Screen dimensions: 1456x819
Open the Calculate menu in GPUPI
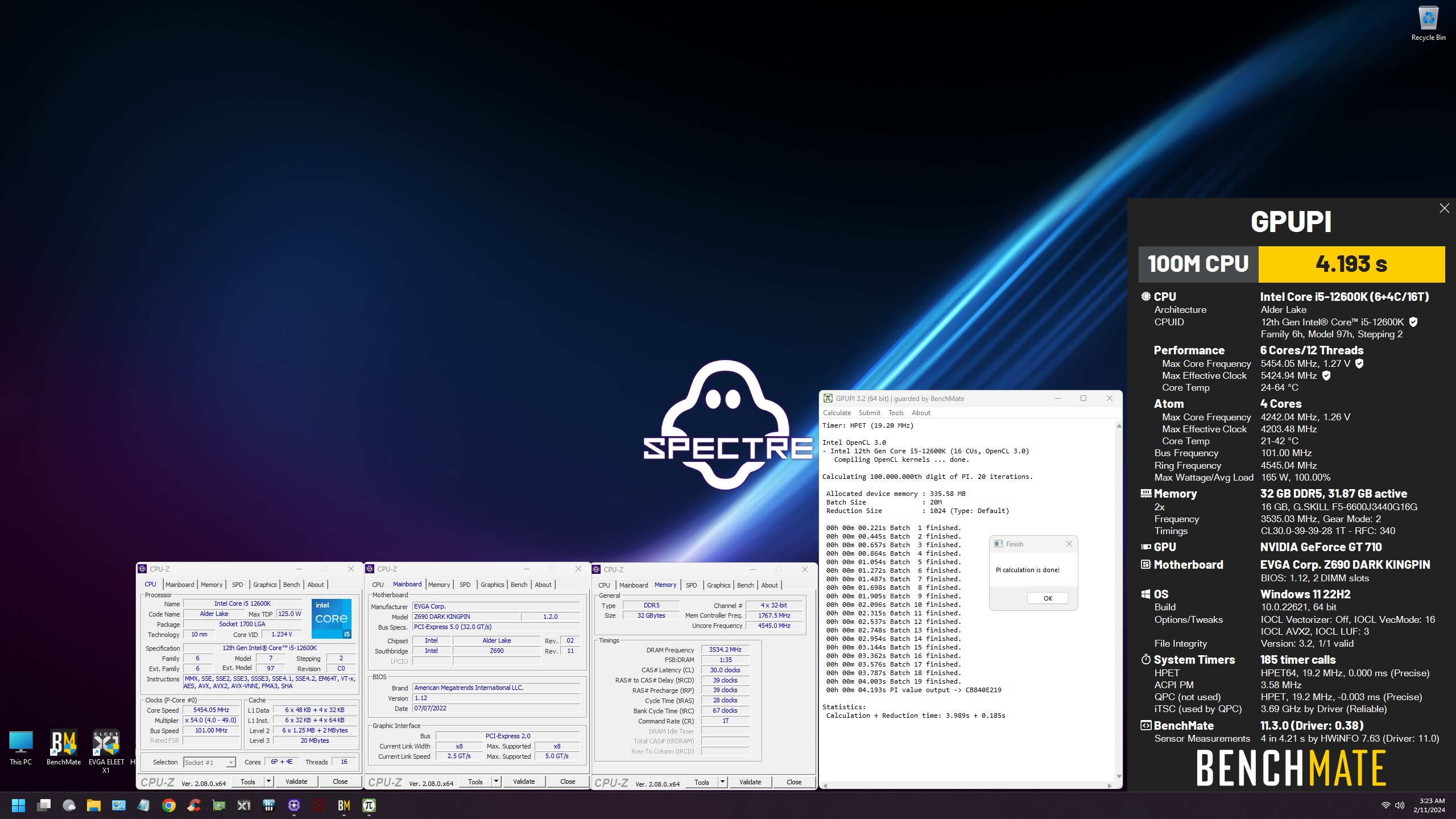(x=837, y=413)
